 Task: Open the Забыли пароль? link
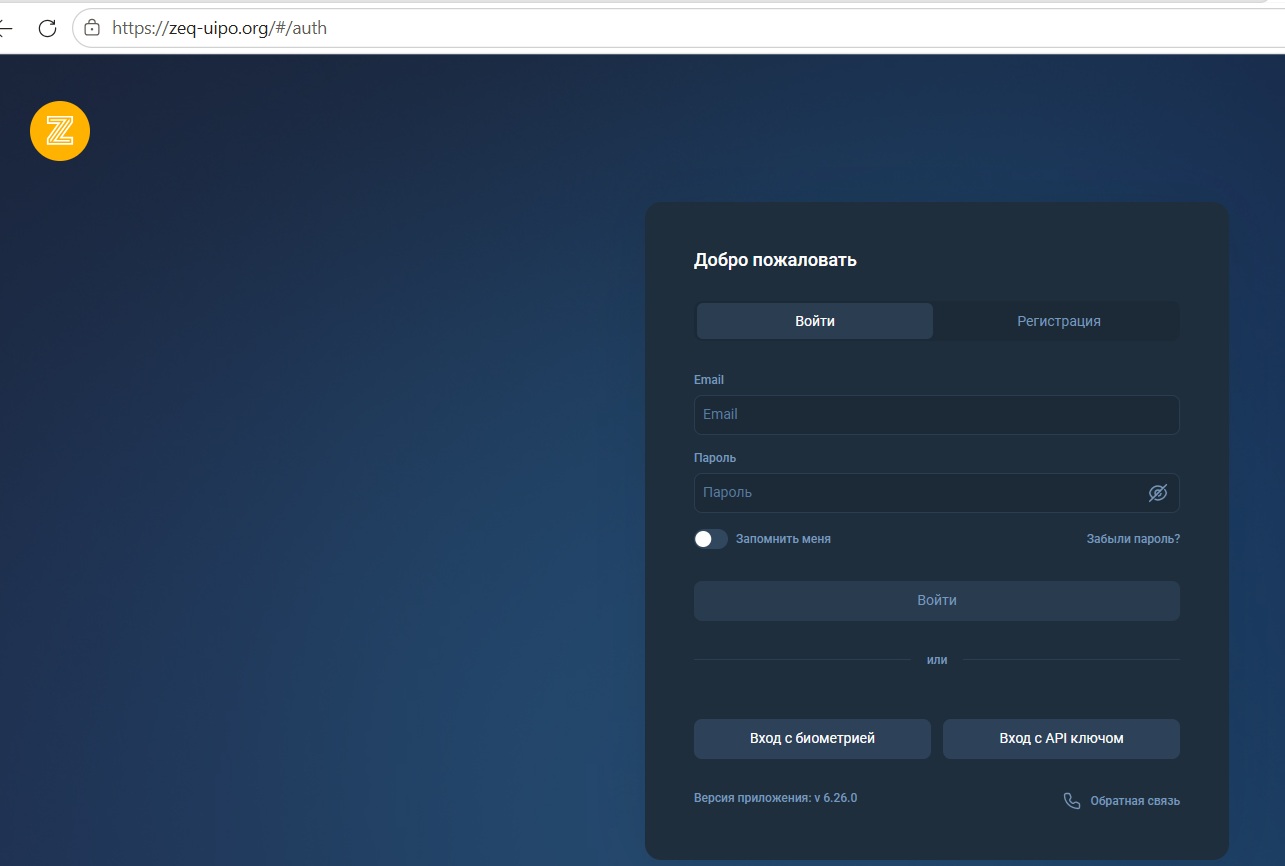coord(1133,539)
